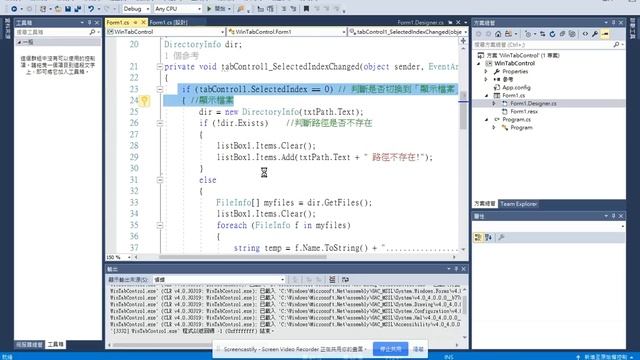The height and width of the screenshot is (360, 640).
Task: Collapse the Program.cs tree node
Action: [487, 120]
